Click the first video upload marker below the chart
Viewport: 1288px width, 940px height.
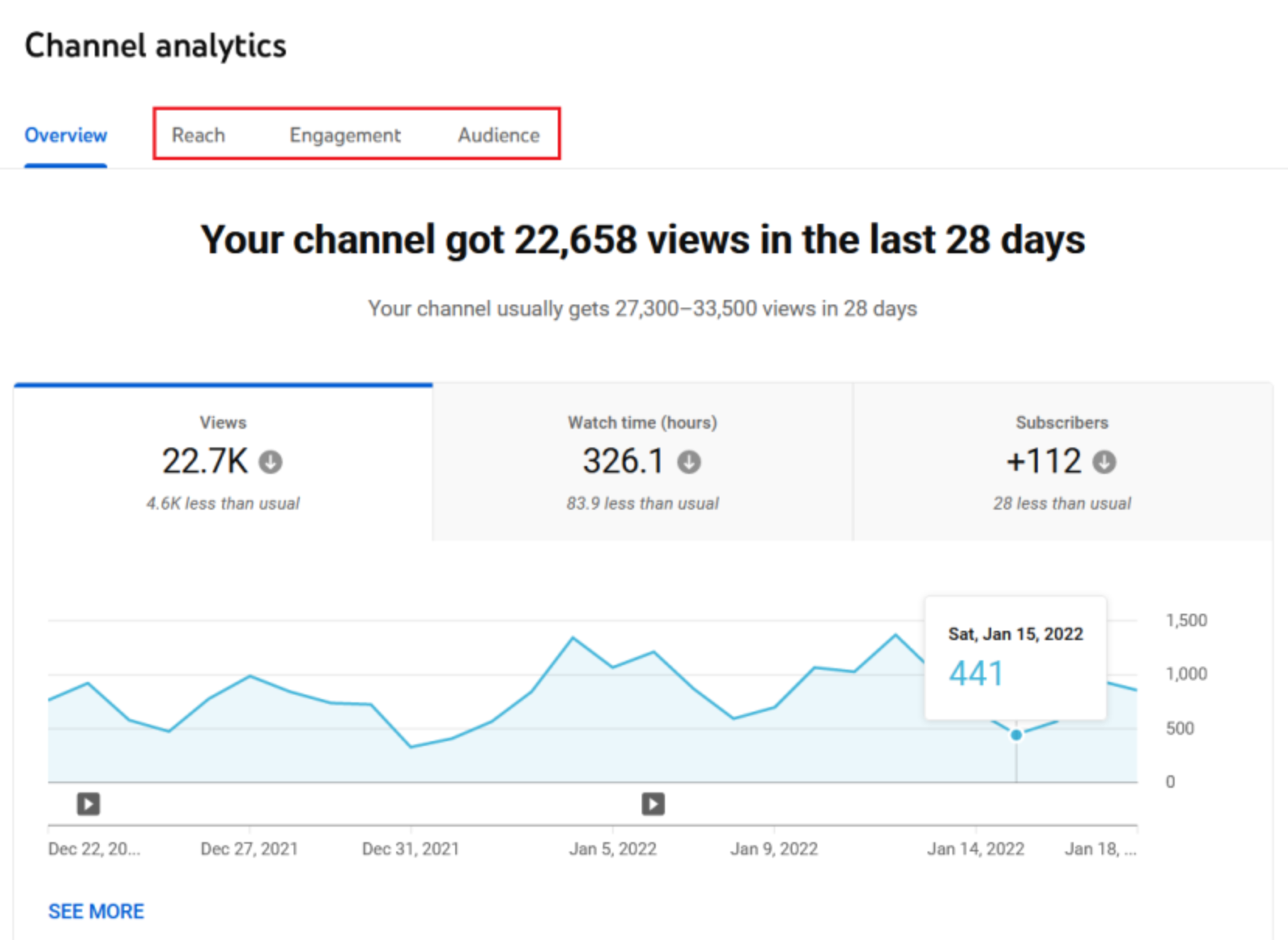(x=87, y=804)
